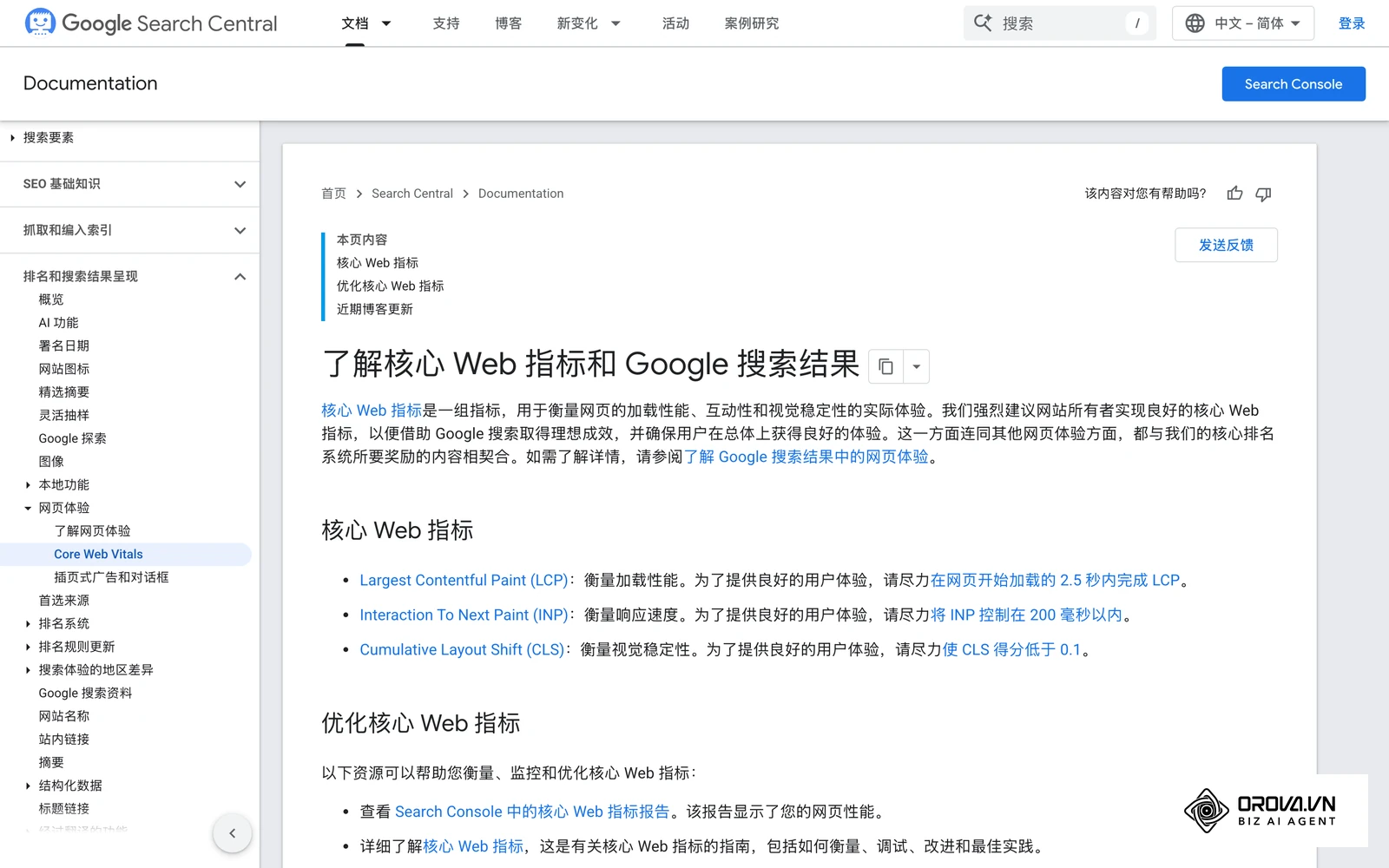This screenshot has width=1389, height=868.
Task: Click the 首页 breadcrumb
Action: 333,194
